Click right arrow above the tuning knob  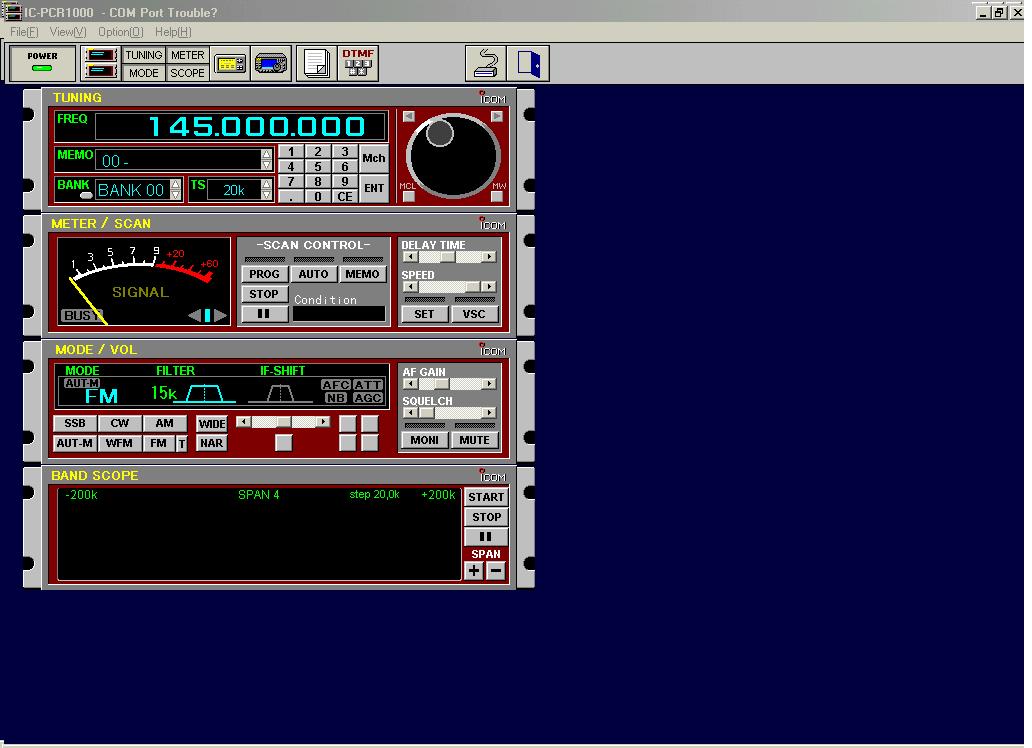click(x=497, y=116)
